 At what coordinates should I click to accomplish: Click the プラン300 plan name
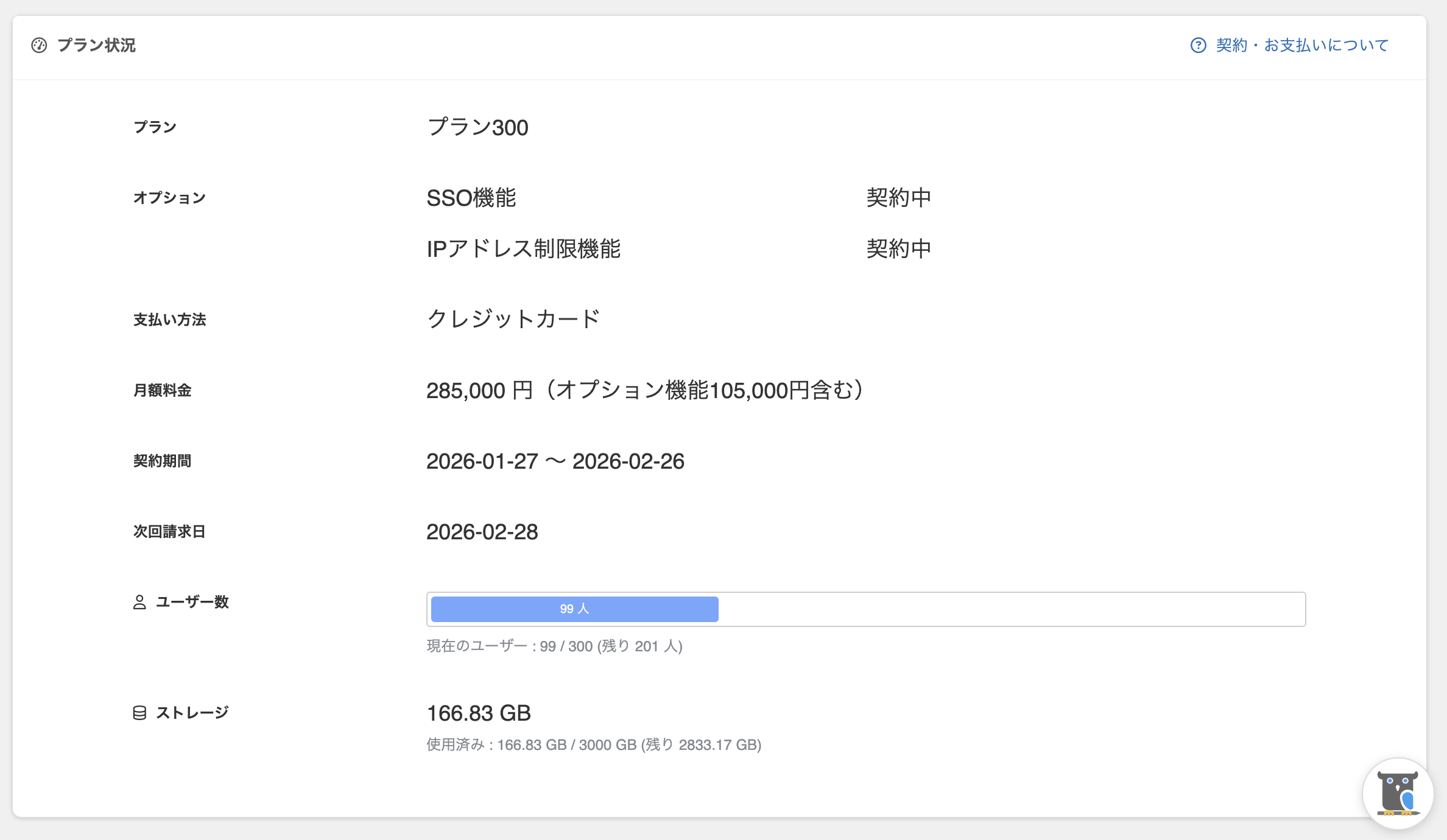coord(477,127)
